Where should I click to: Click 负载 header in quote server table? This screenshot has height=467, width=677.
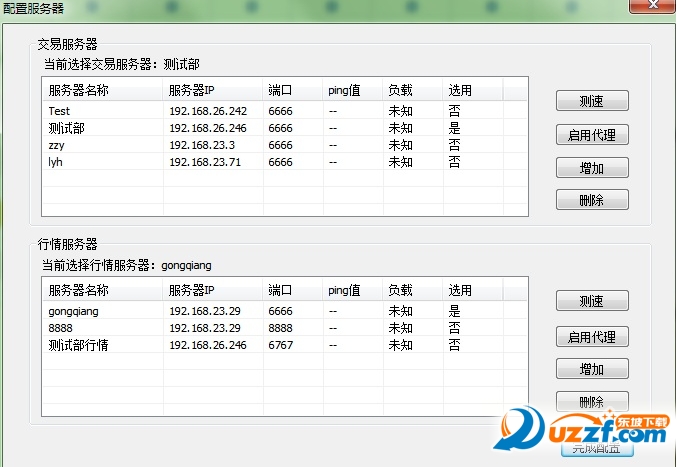pyautogui.click(x=413, y=290)
